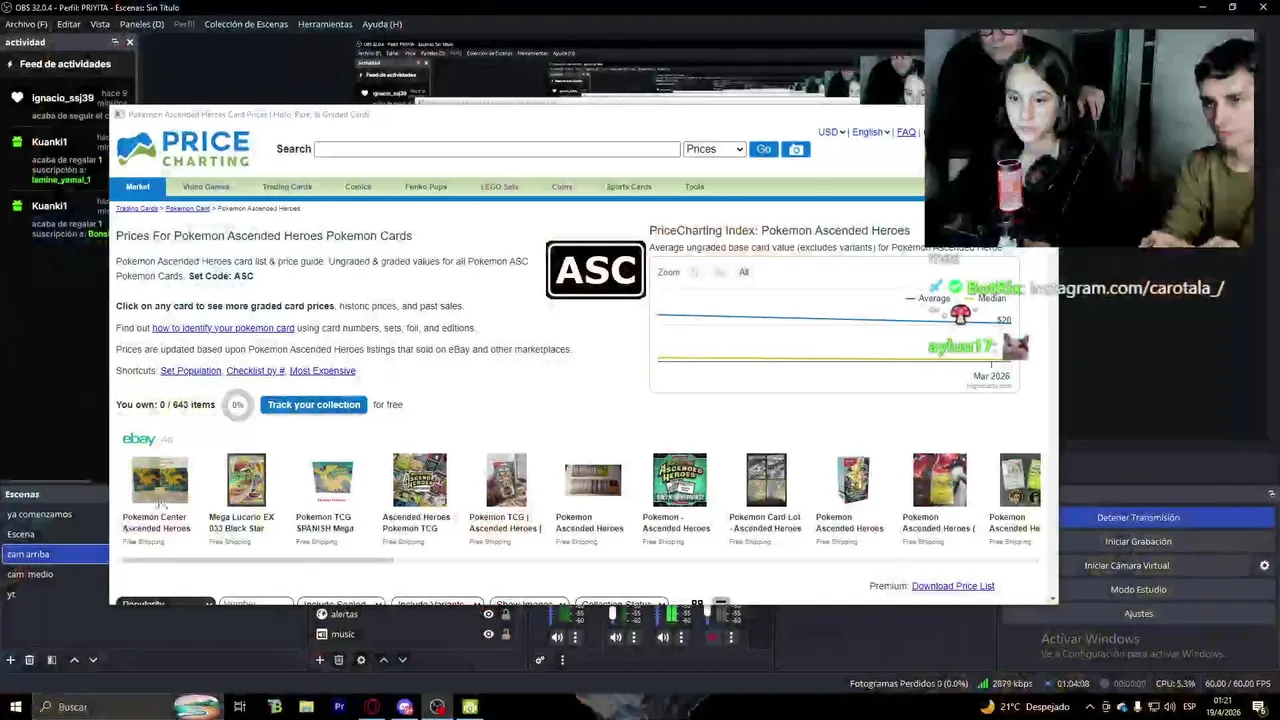The image size is (1280, 720).
Task: Click the Iniciar Grabación button
Action: (x=1138, y=541)
